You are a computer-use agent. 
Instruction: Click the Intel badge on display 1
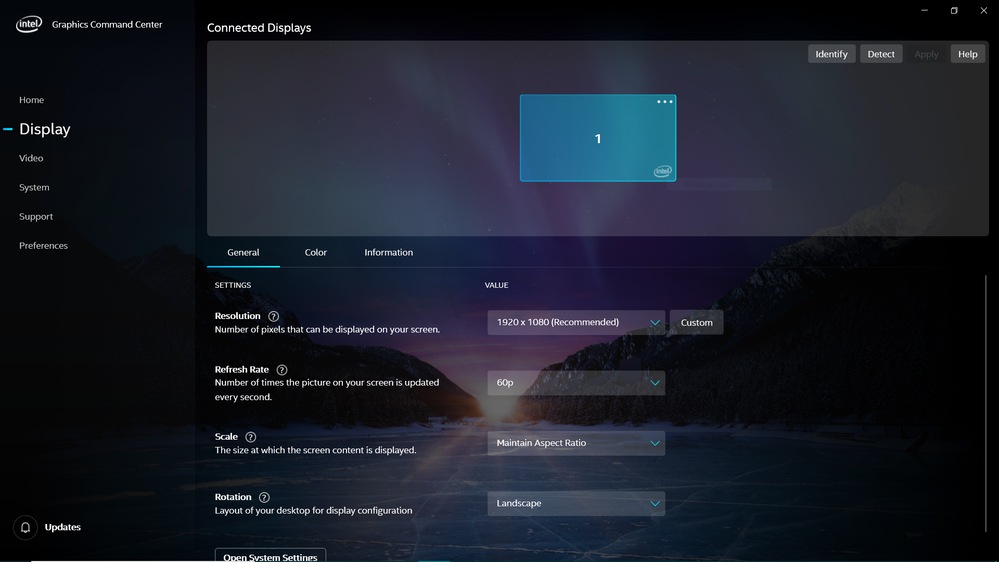pos(663,171)
